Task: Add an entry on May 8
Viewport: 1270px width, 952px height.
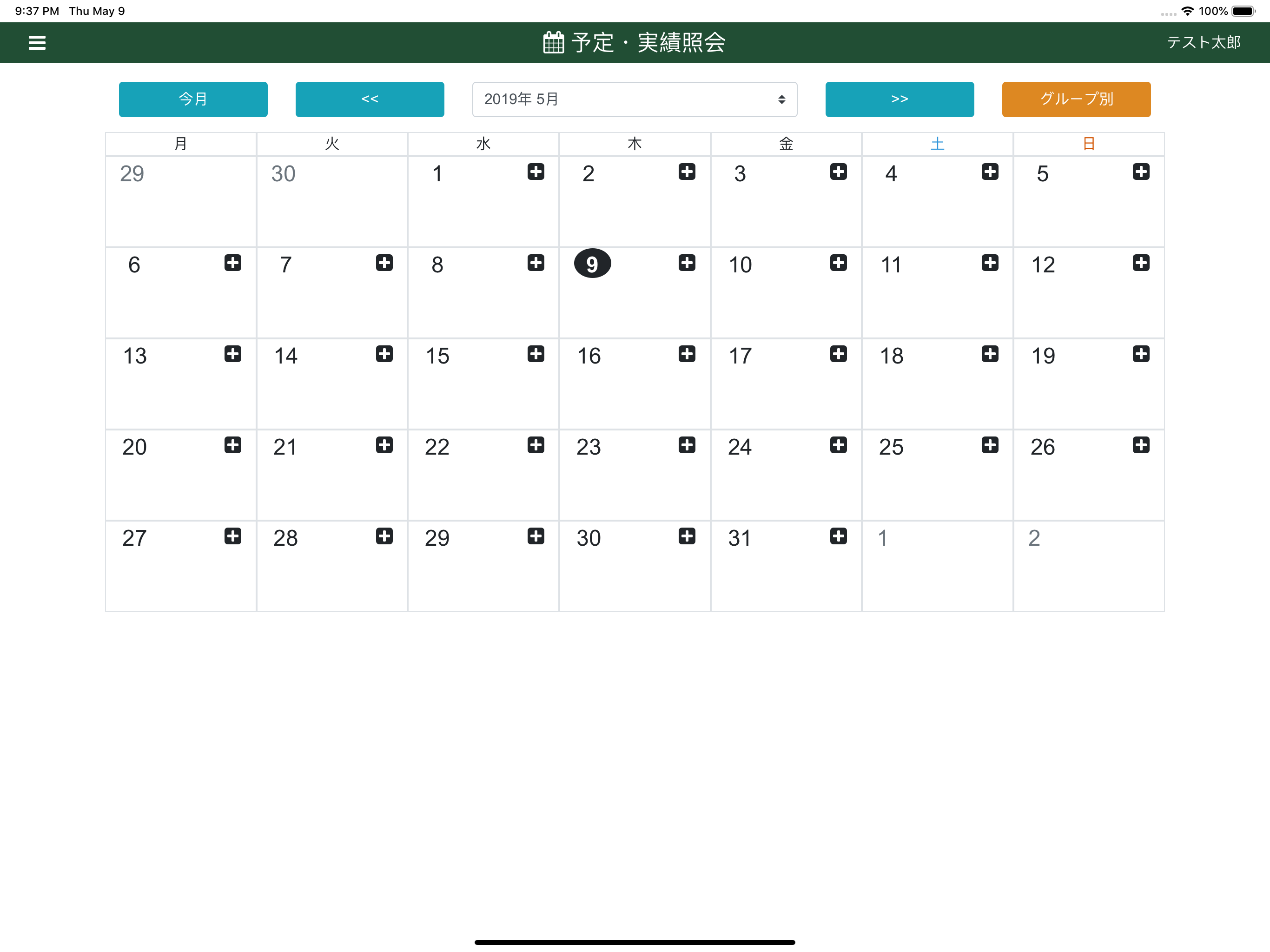Action: tap(536, 263)
